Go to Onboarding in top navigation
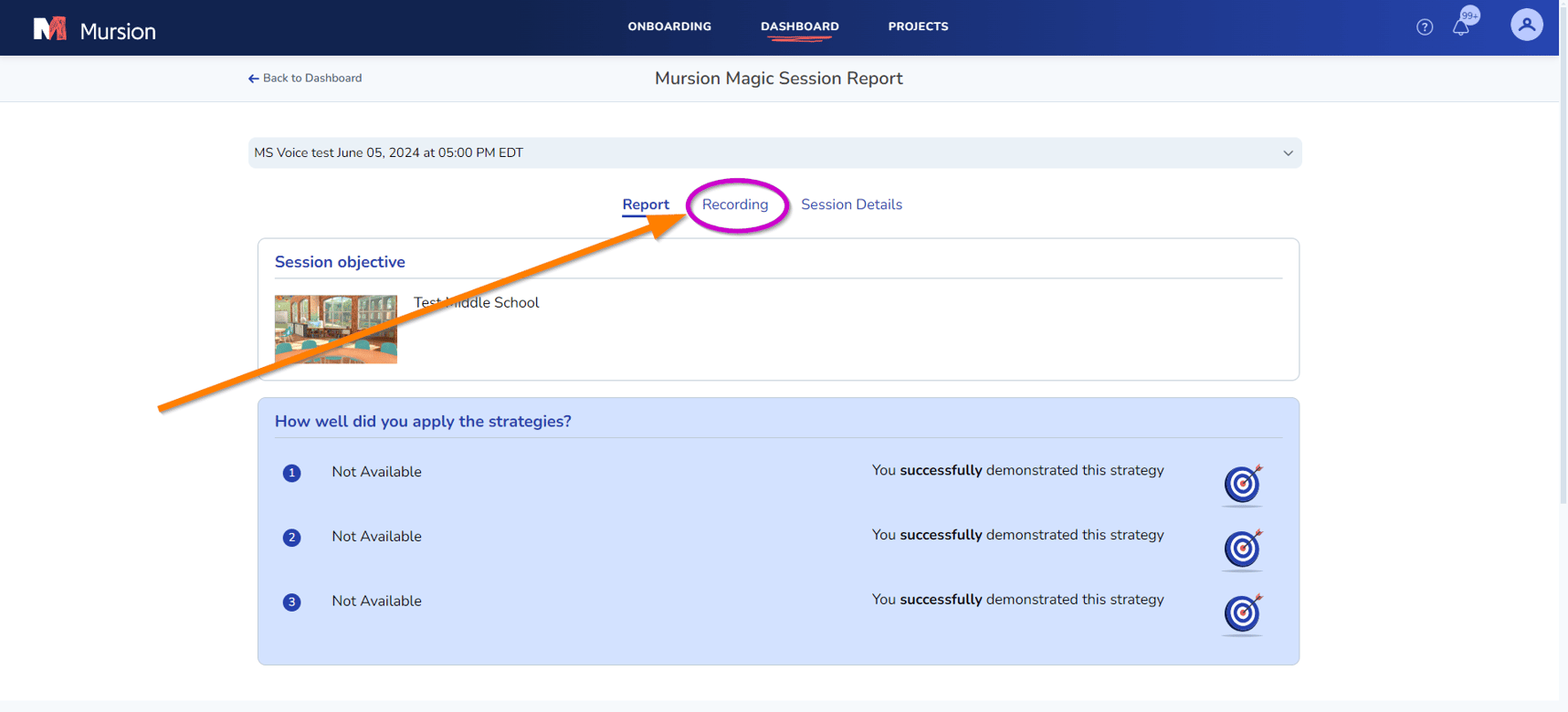Screen dimensions: 1568x712 (x=669, y=26)
